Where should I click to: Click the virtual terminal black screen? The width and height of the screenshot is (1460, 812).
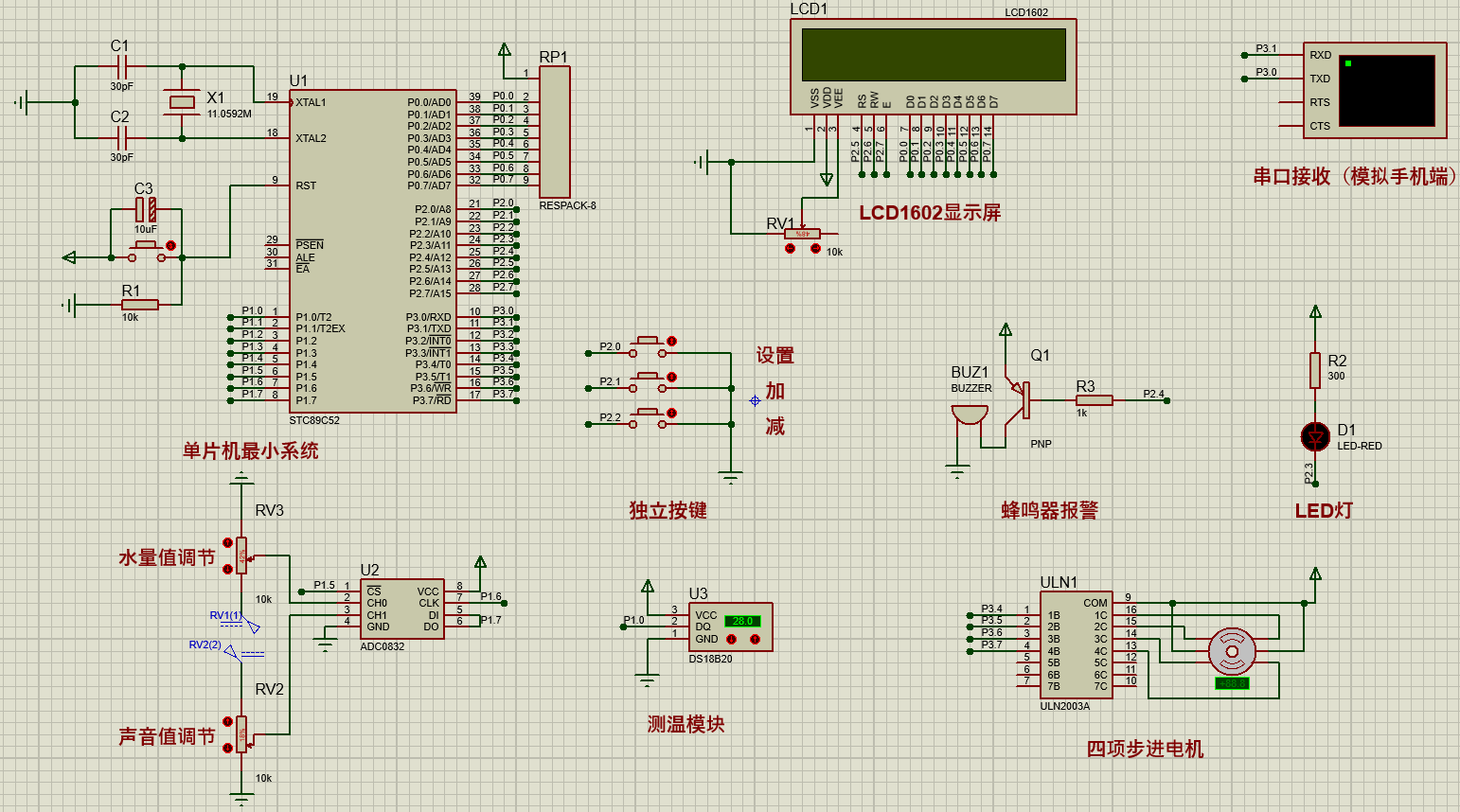pos(1386,90)
